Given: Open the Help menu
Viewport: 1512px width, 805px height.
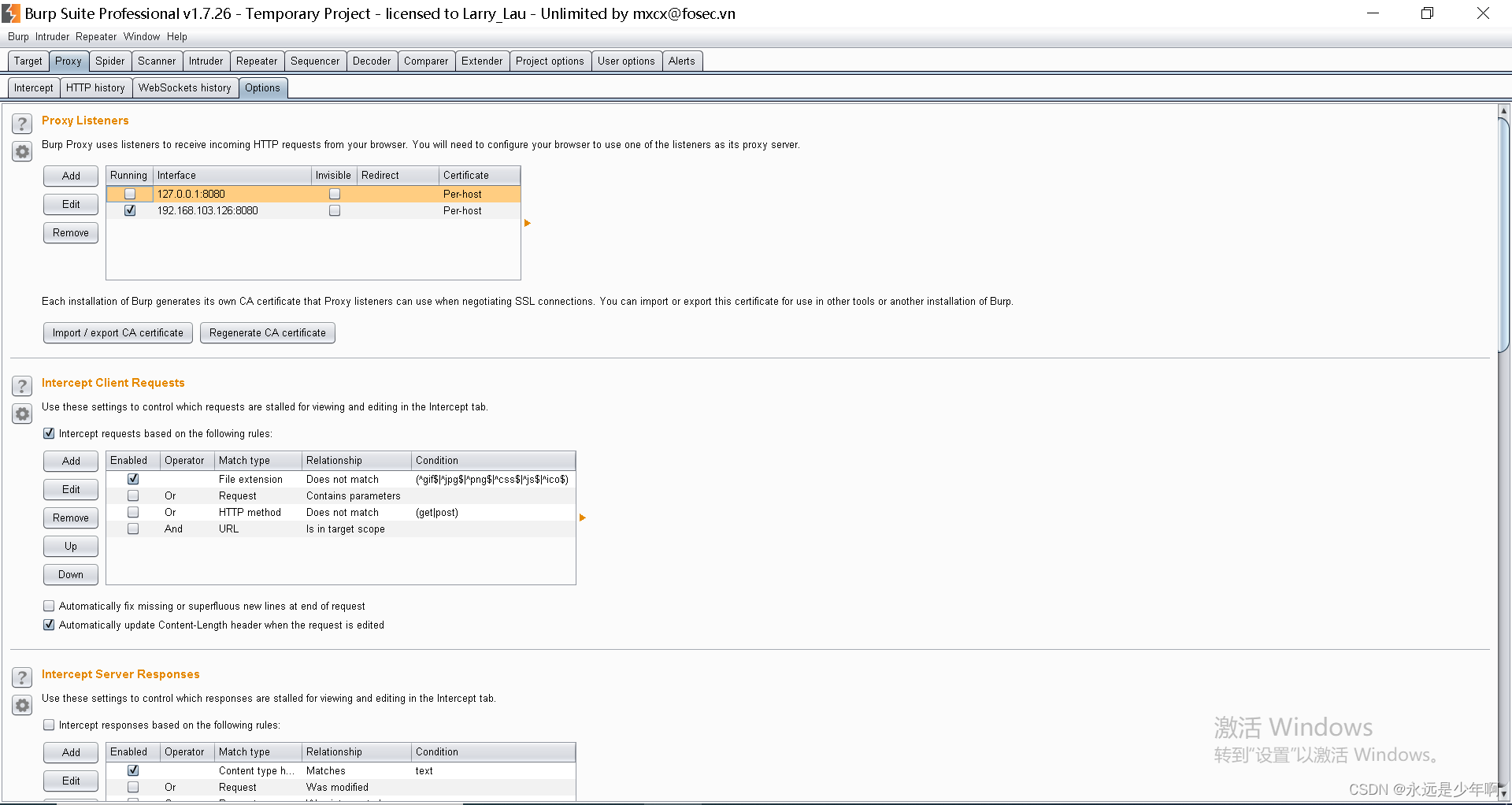Looking at the screenshot, I should pyautogui.click(x=177, y=37).
